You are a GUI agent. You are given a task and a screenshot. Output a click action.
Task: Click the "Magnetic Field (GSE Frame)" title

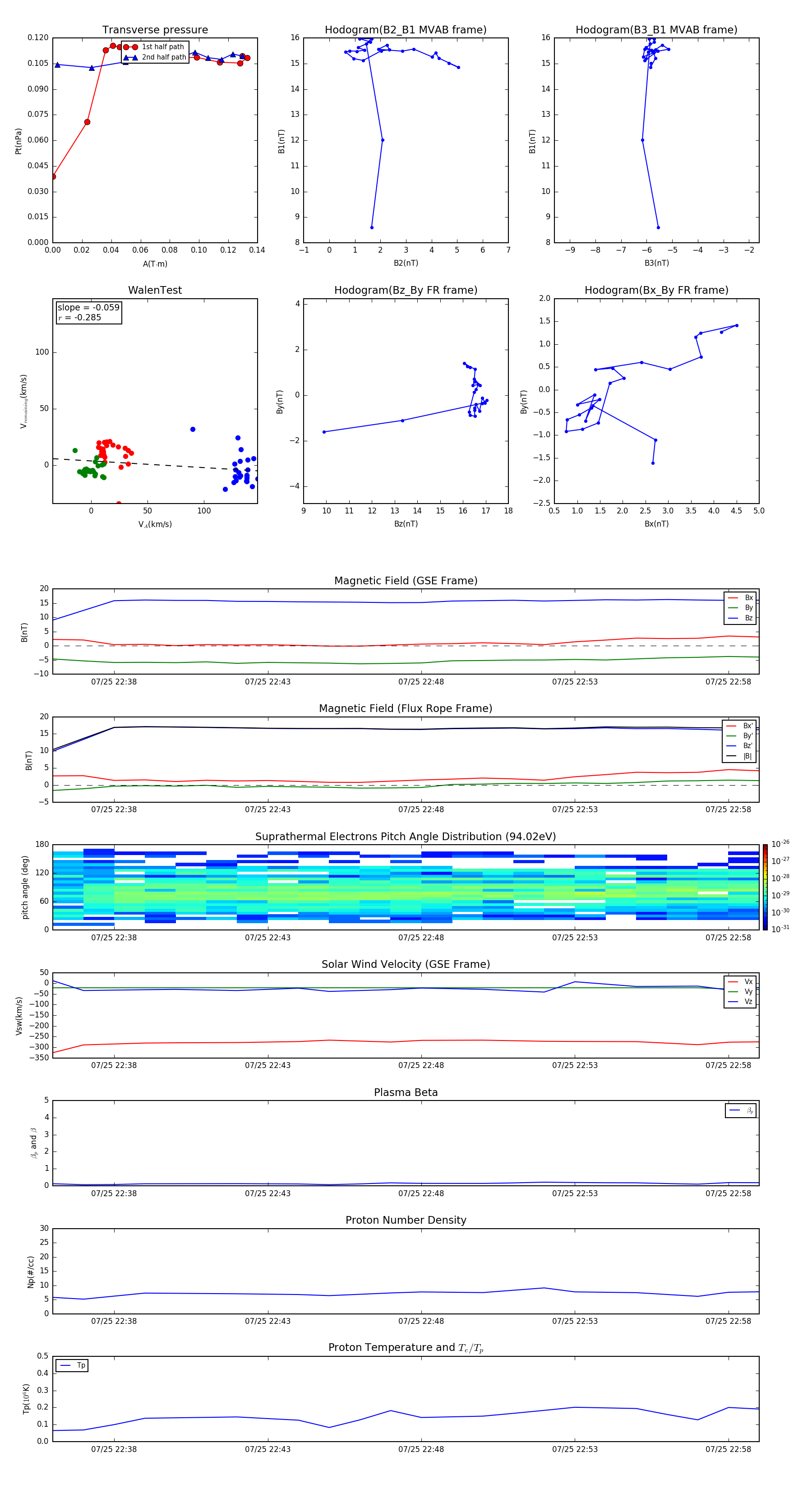click(x=406, y=581)
